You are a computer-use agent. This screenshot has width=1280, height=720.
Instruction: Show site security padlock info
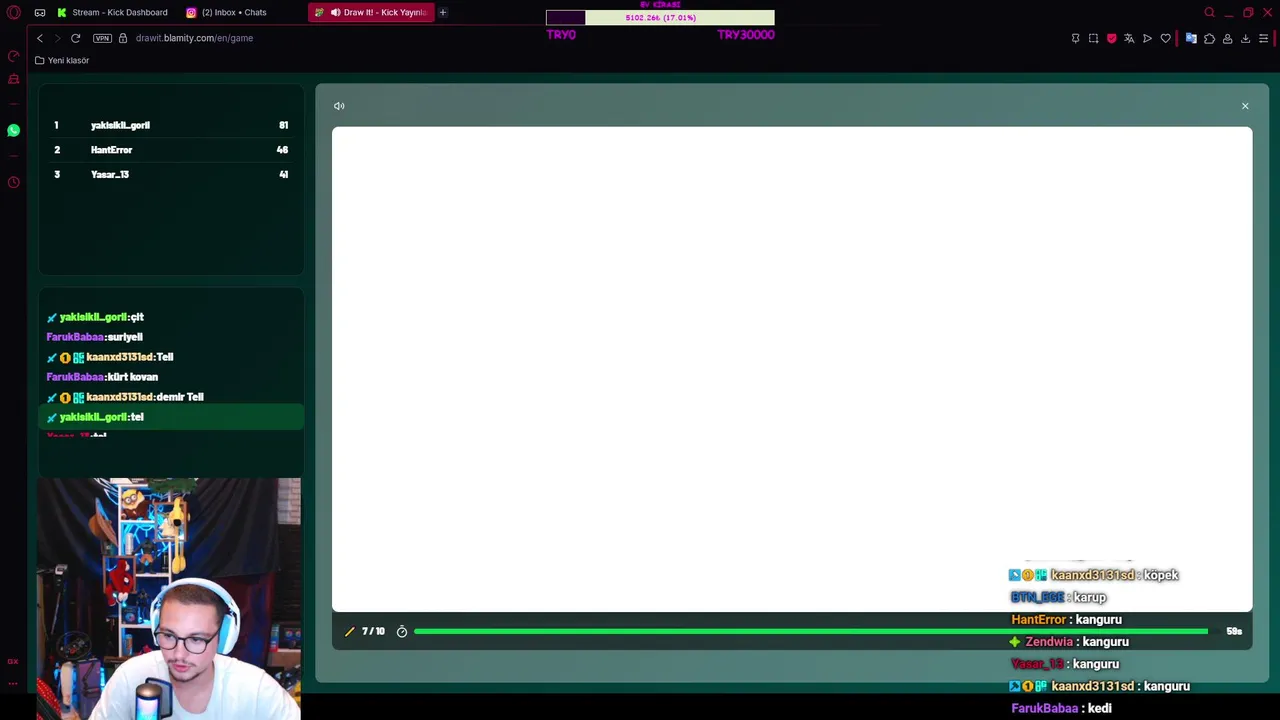click(123, 38)
